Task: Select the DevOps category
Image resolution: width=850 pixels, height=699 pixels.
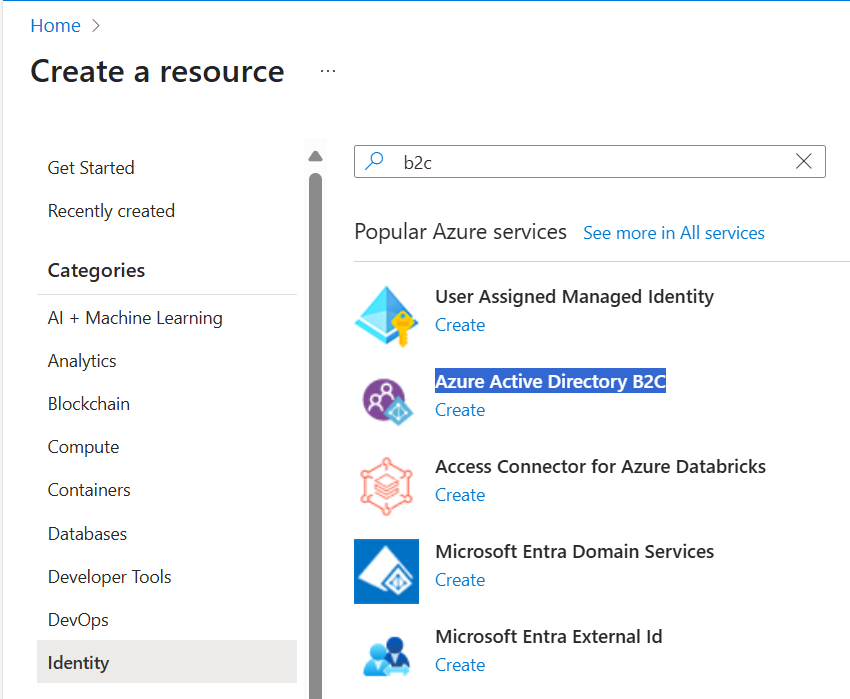Action: click(x=78, y=620)
